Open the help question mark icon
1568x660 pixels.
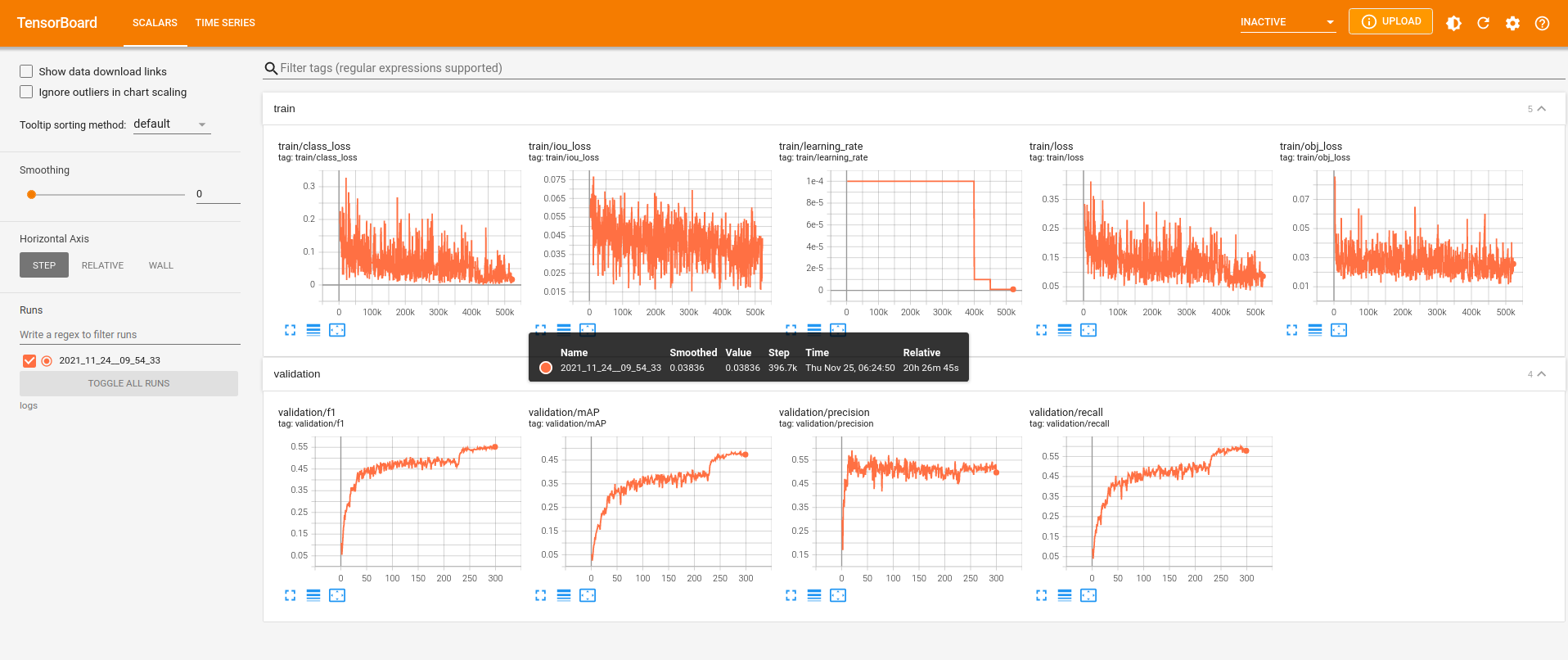(x=1542, y=23)
